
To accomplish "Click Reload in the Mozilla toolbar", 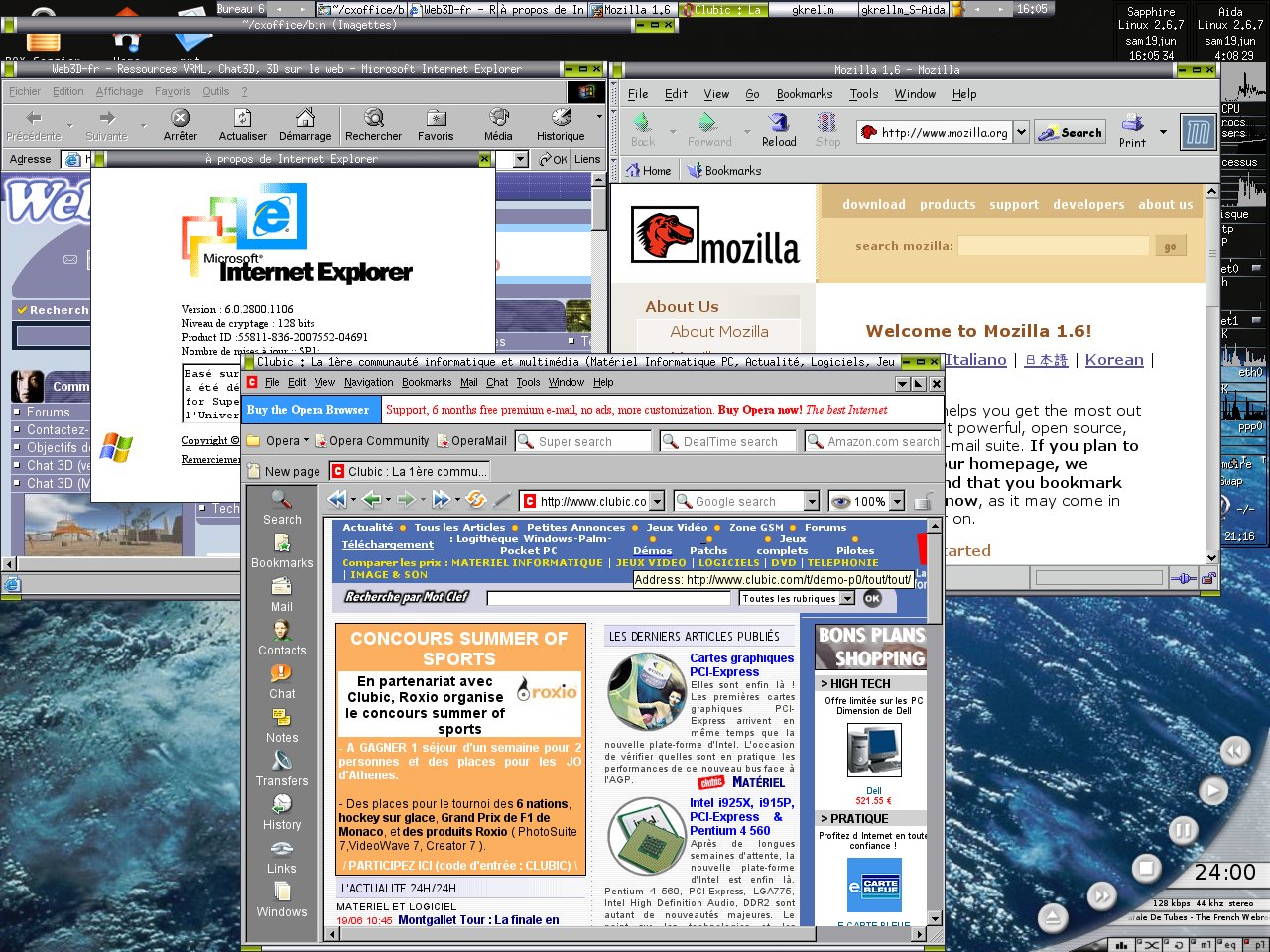I will tap(779, 130).
